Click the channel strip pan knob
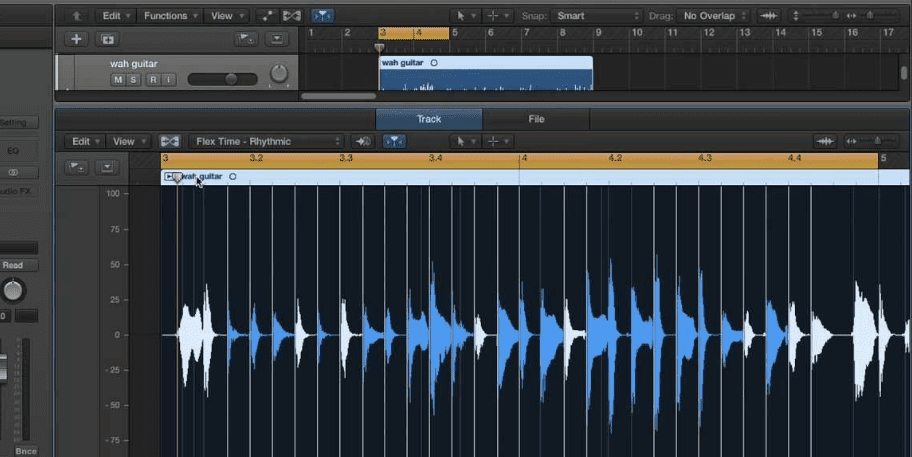912x457 pixels. point(13,290)
